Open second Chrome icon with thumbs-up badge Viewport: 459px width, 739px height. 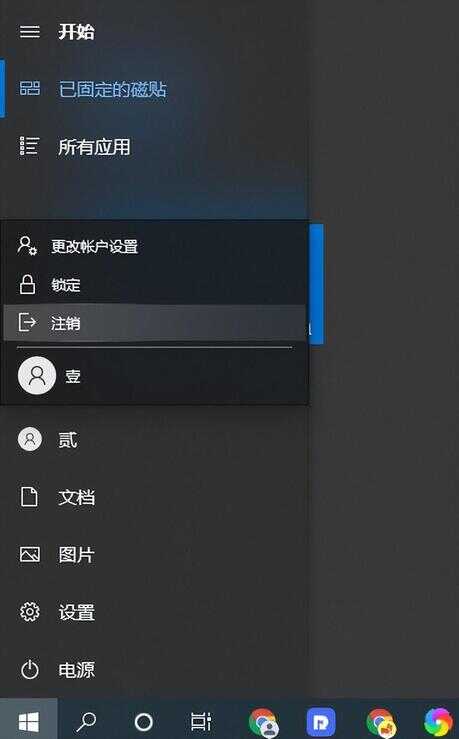(x=381, y=722)
